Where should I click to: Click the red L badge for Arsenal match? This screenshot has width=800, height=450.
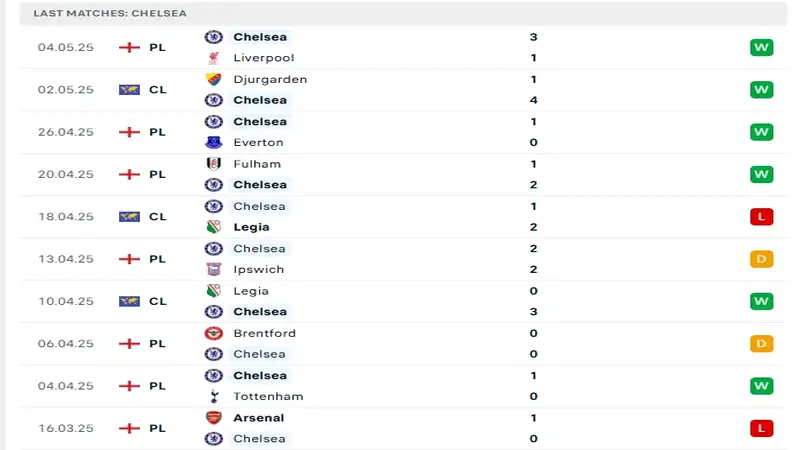click(761, 429)
